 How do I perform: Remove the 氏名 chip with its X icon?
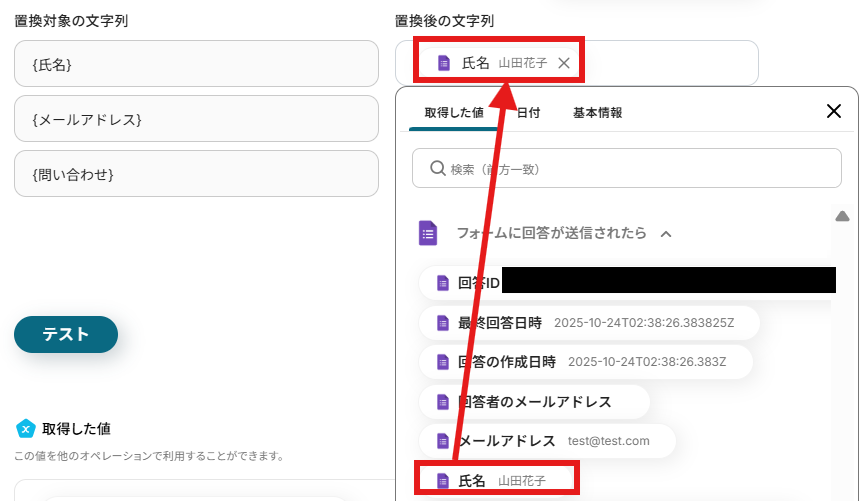(x=563, y=63)
